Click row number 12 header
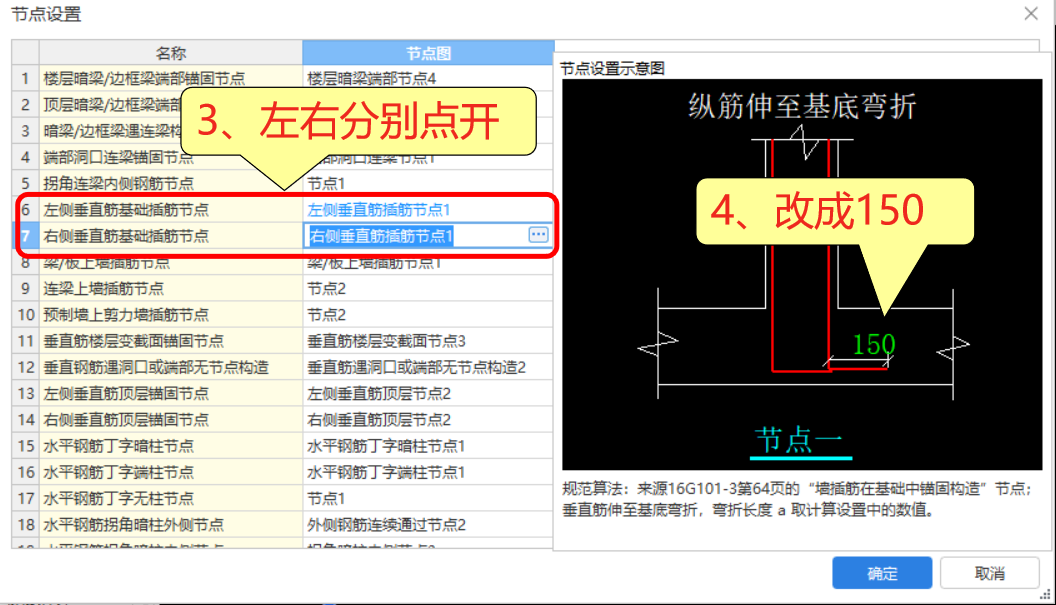 (x=26, y=367)
